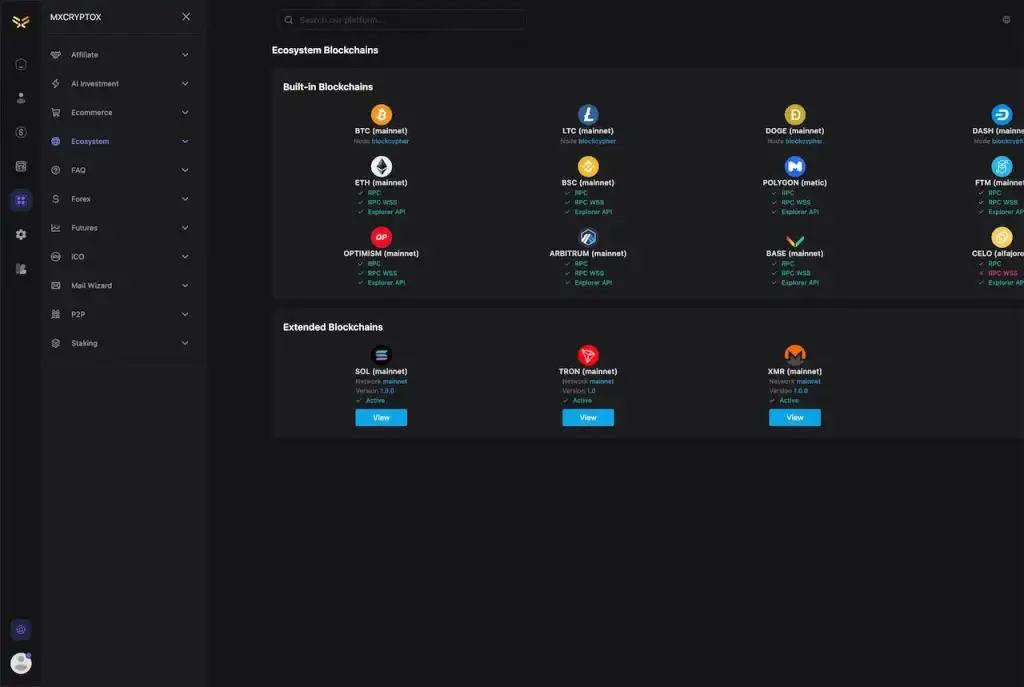Viewport: 1024px width, 687px height.
Task: Click the Active status under SOL (mainnet)
Action: (370, 400)
